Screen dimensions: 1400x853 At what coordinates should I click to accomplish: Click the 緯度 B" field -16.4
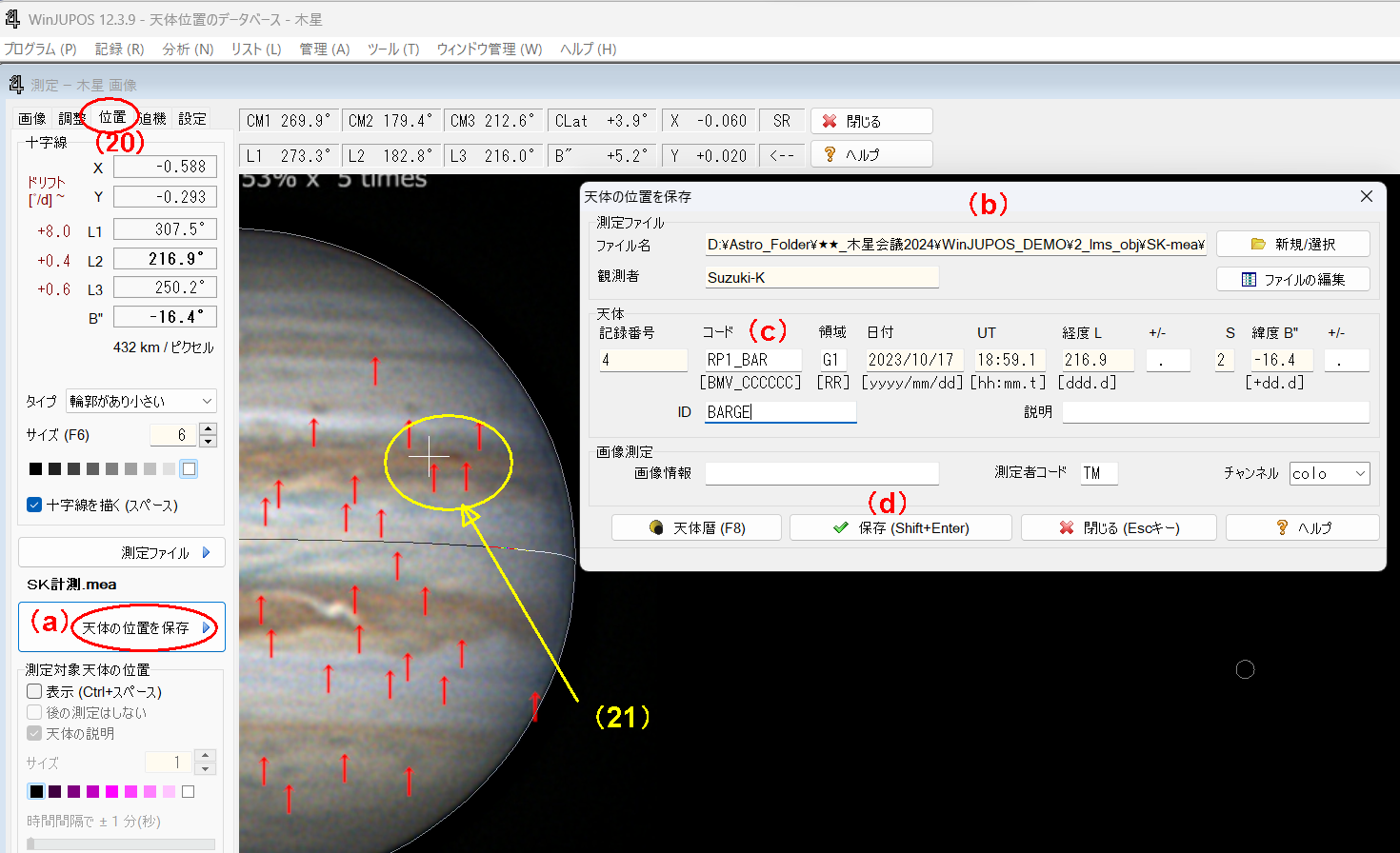(x=1282, y=360)
